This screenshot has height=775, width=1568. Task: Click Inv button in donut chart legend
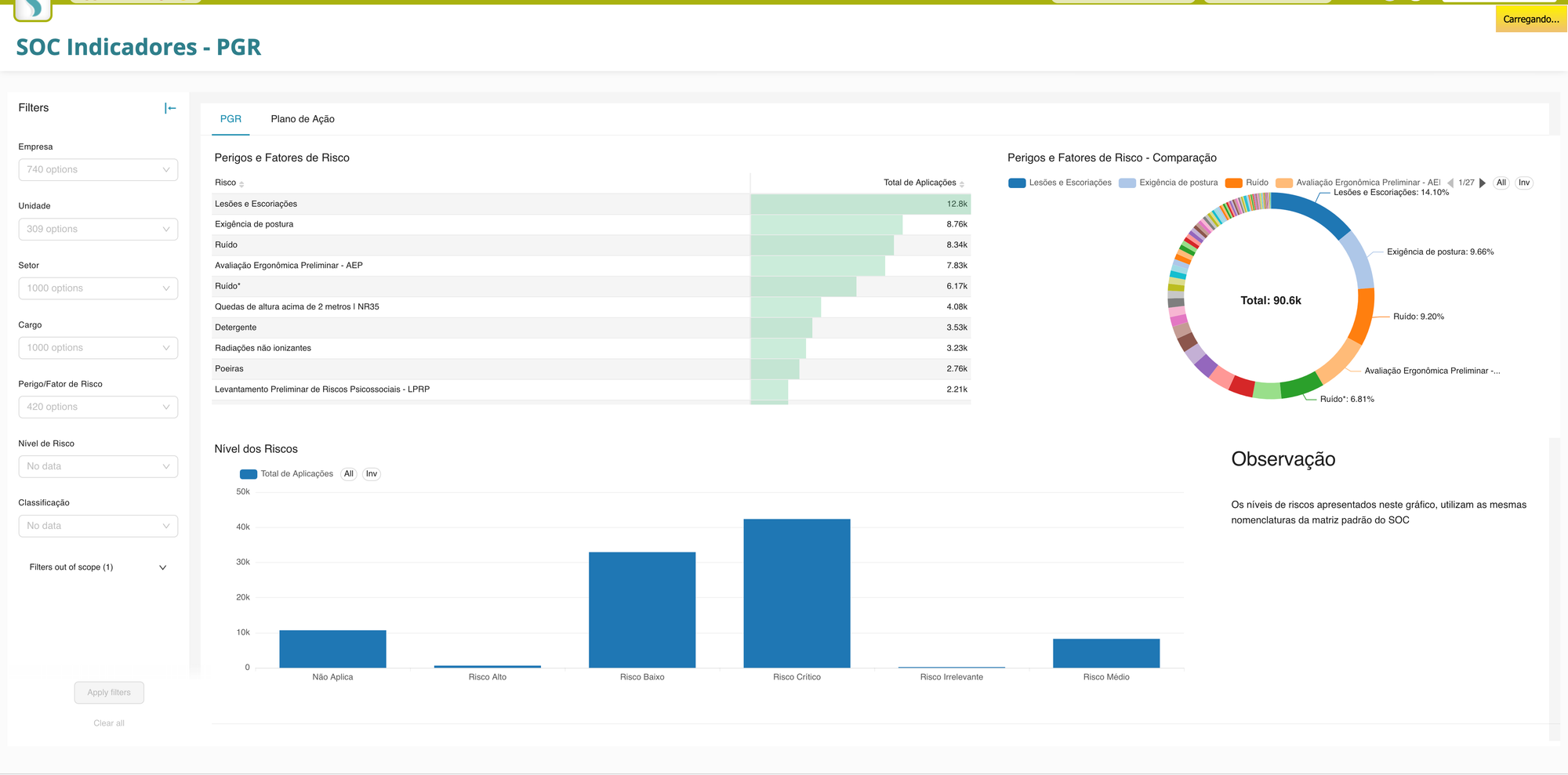tap(1523, 183)
